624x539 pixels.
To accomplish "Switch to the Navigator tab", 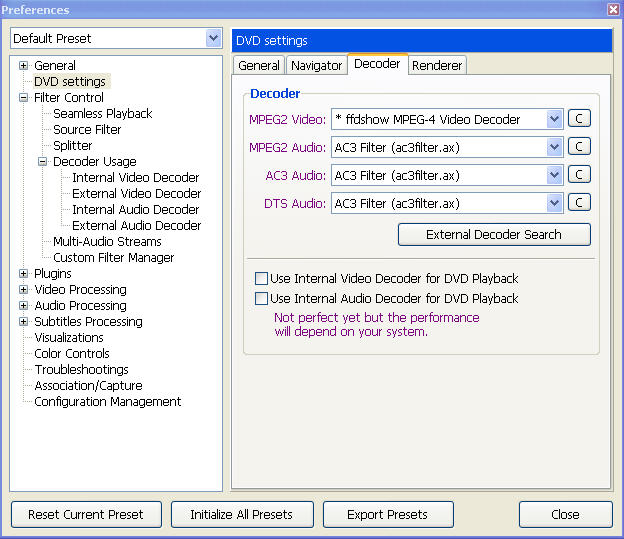I will point(316,66).
